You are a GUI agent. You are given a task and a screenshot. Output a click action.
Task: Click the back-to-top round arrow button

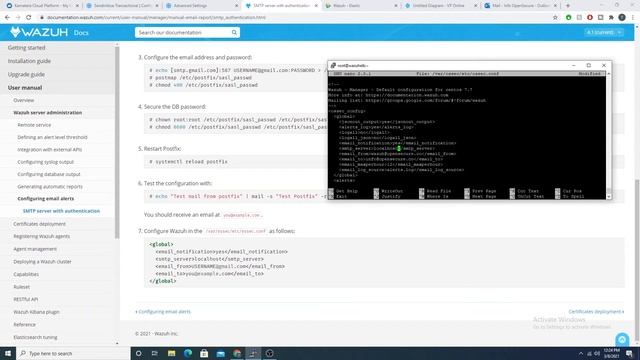(622, 340)
